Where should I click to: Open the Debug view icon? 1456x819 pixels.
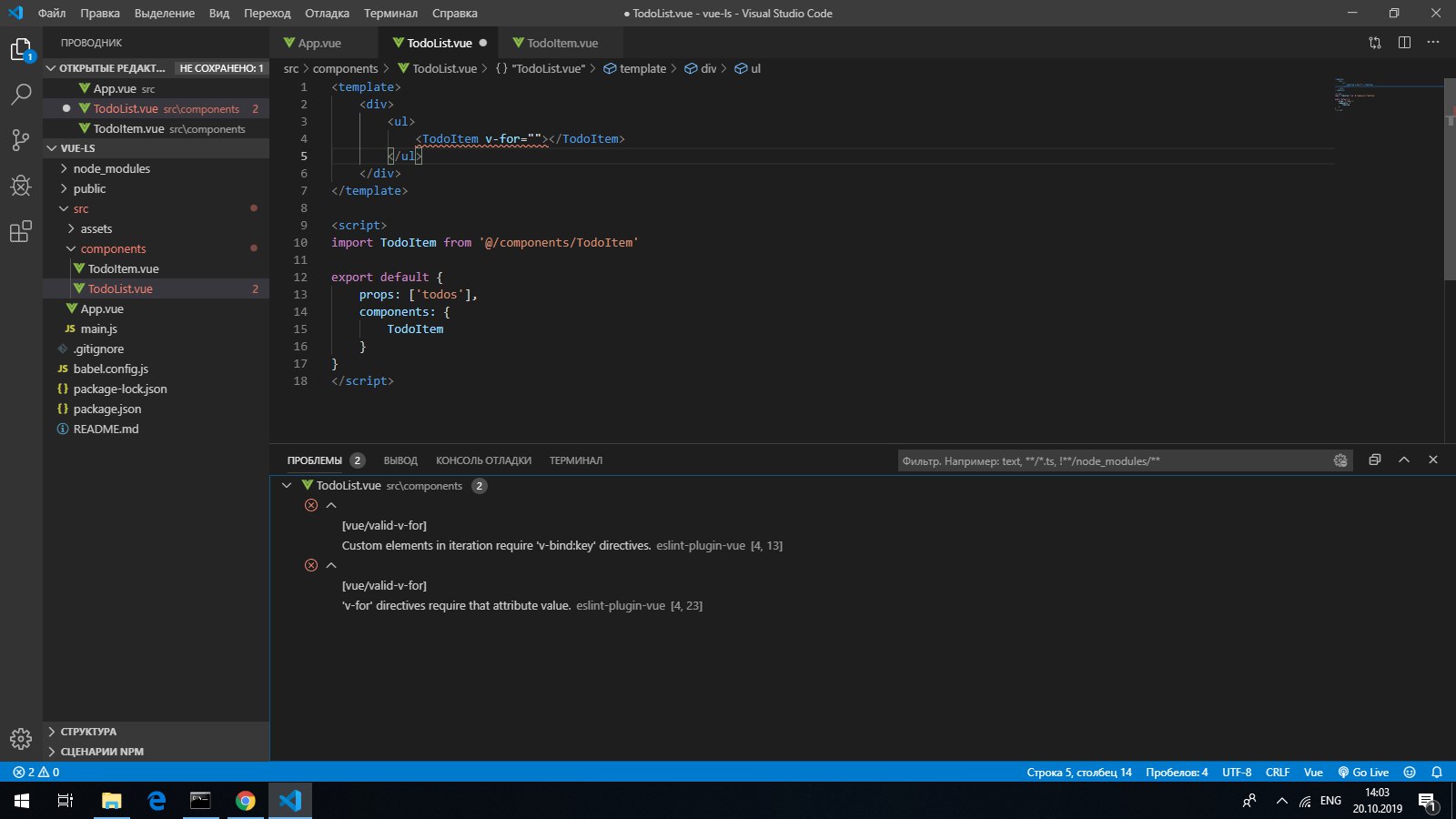[21, 186]
